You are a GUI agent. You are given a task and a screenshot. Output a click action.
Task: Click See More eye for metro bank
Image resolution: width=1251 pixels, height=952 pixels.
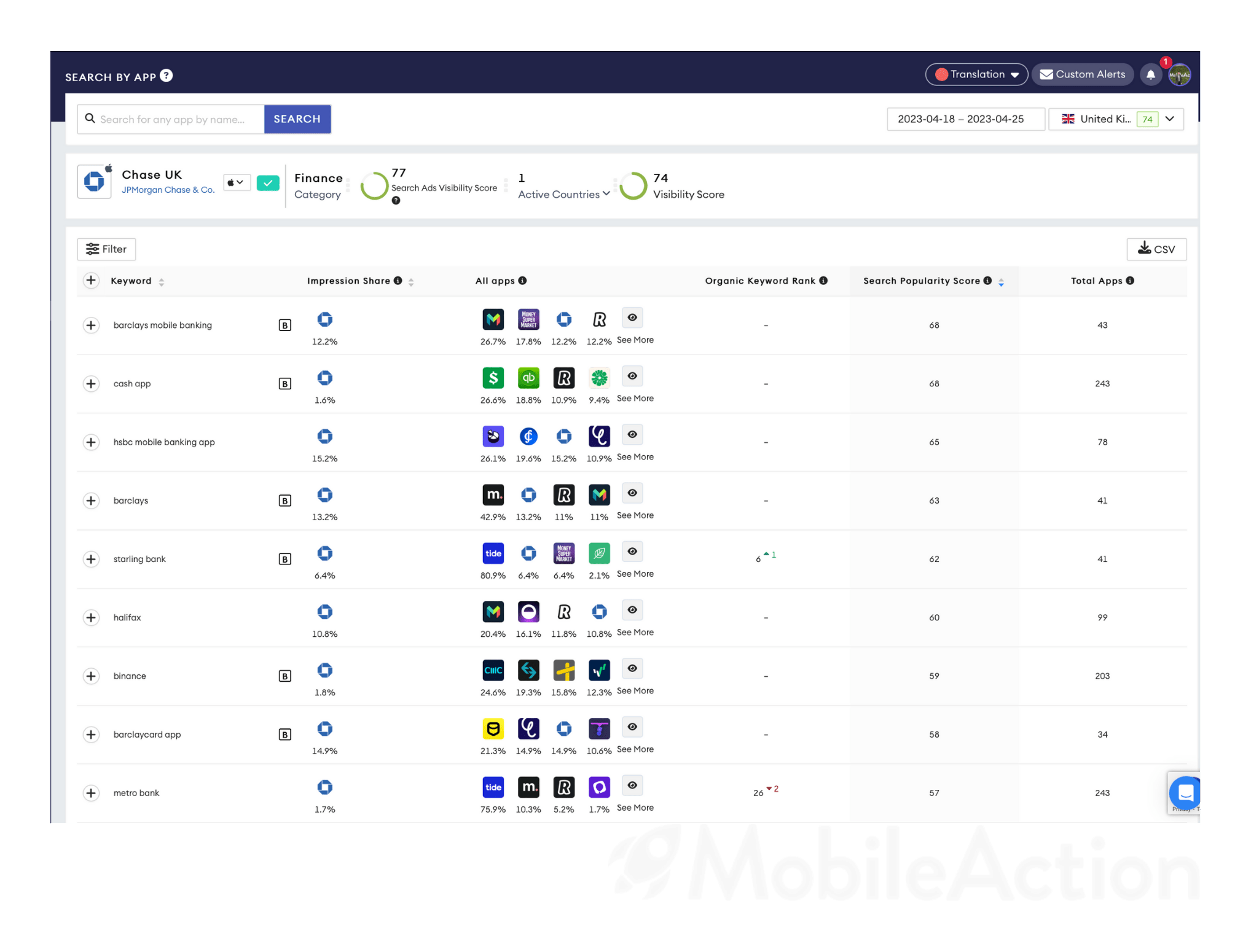[x=632, y=786]
